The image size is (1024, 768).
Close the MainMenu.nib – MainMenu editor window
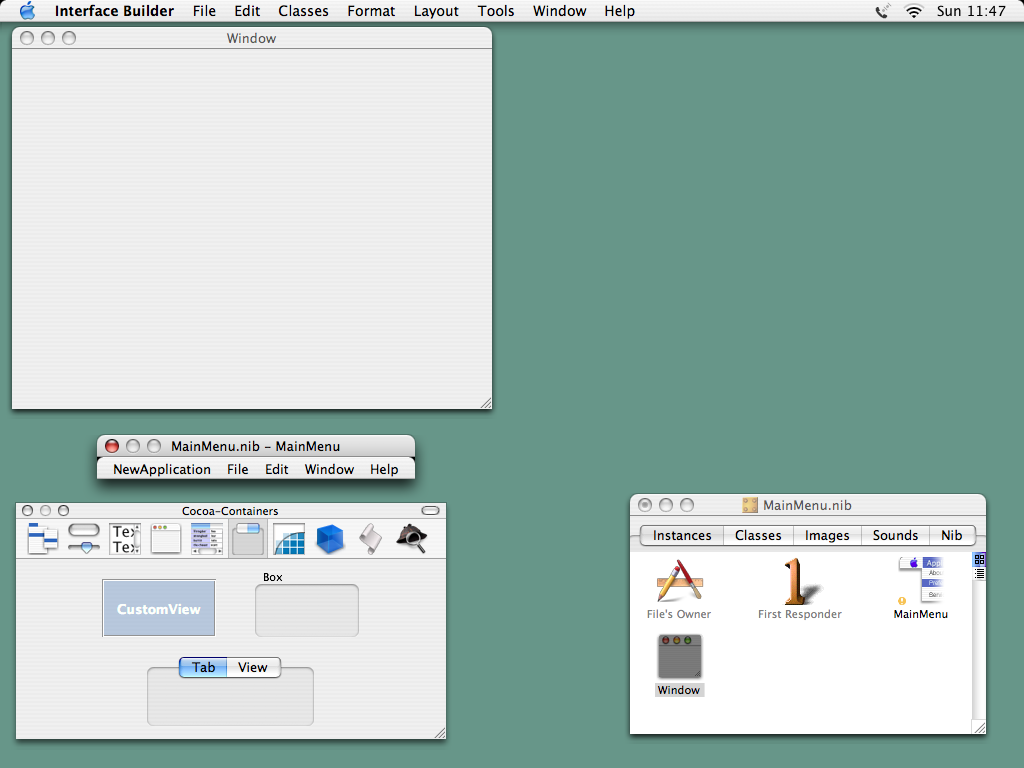[x=112, y=446]
